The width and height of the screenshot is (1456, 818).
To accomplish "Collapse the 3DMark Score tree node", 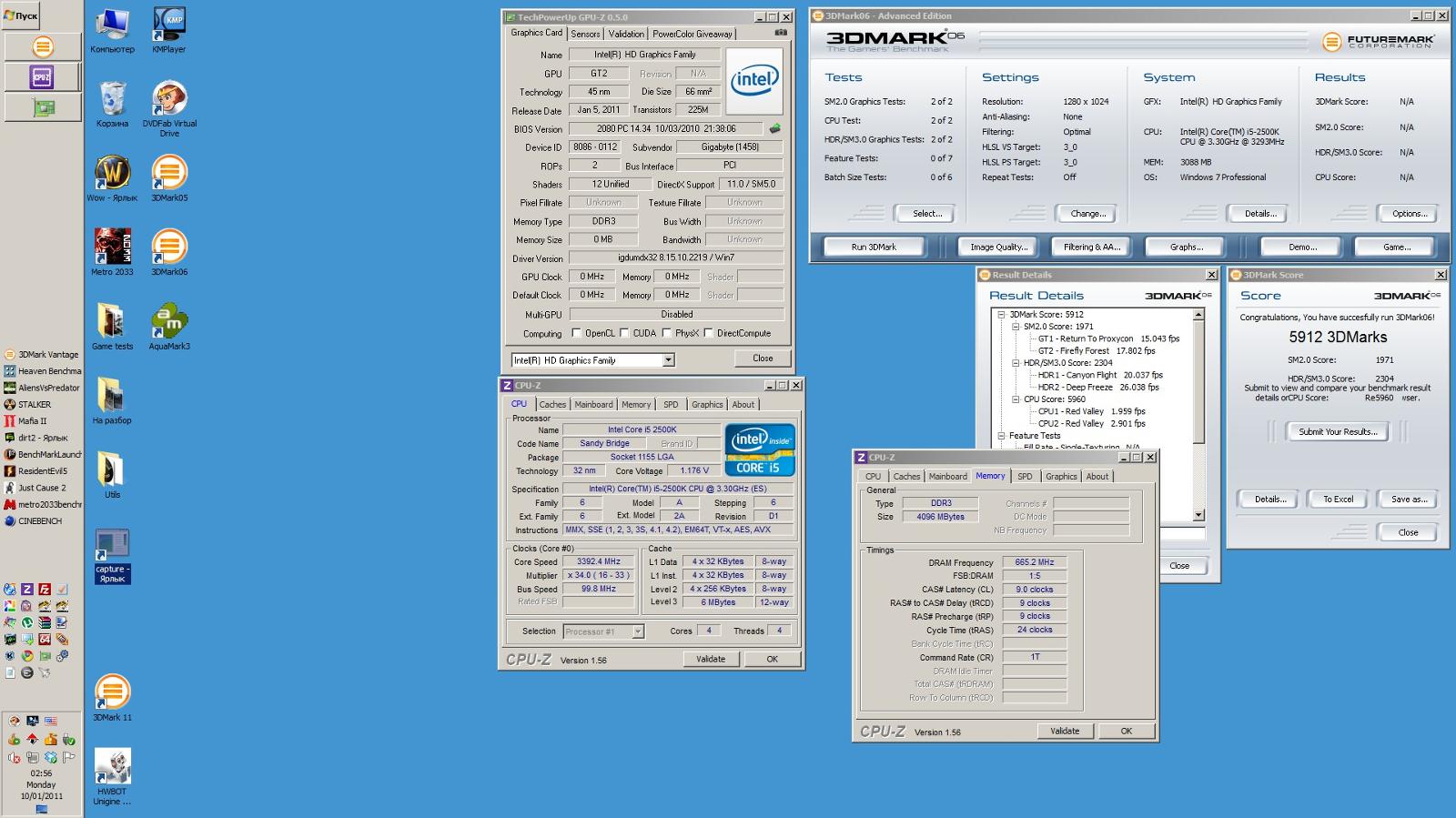I will tap(1002, 315).
